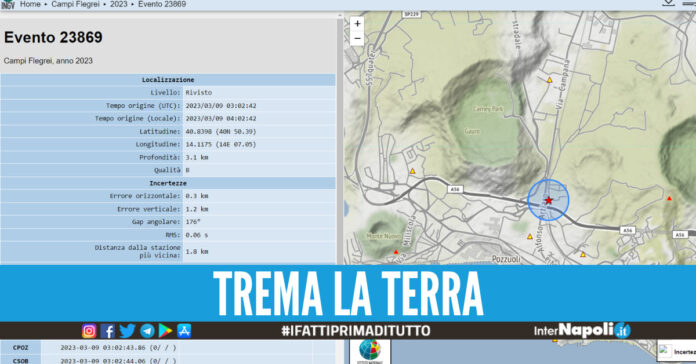696x364 pixels.
Task: Click the CPOZ station row code
Action: [x=20, y=348]
